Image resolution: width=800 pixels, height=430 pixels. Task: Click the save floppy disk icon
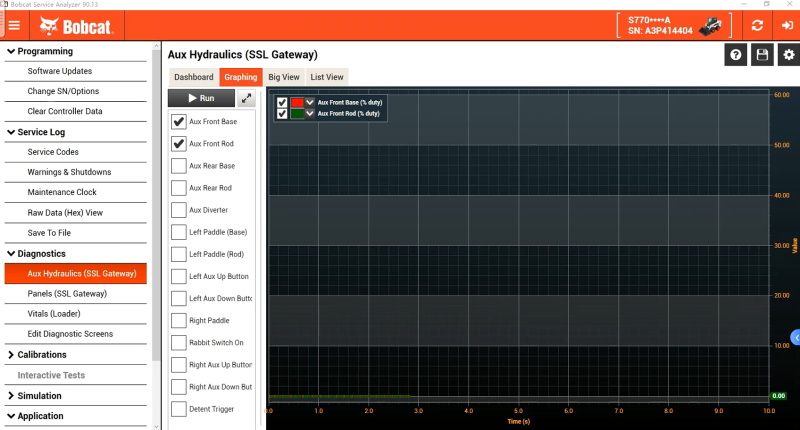[x=762, y=55]
